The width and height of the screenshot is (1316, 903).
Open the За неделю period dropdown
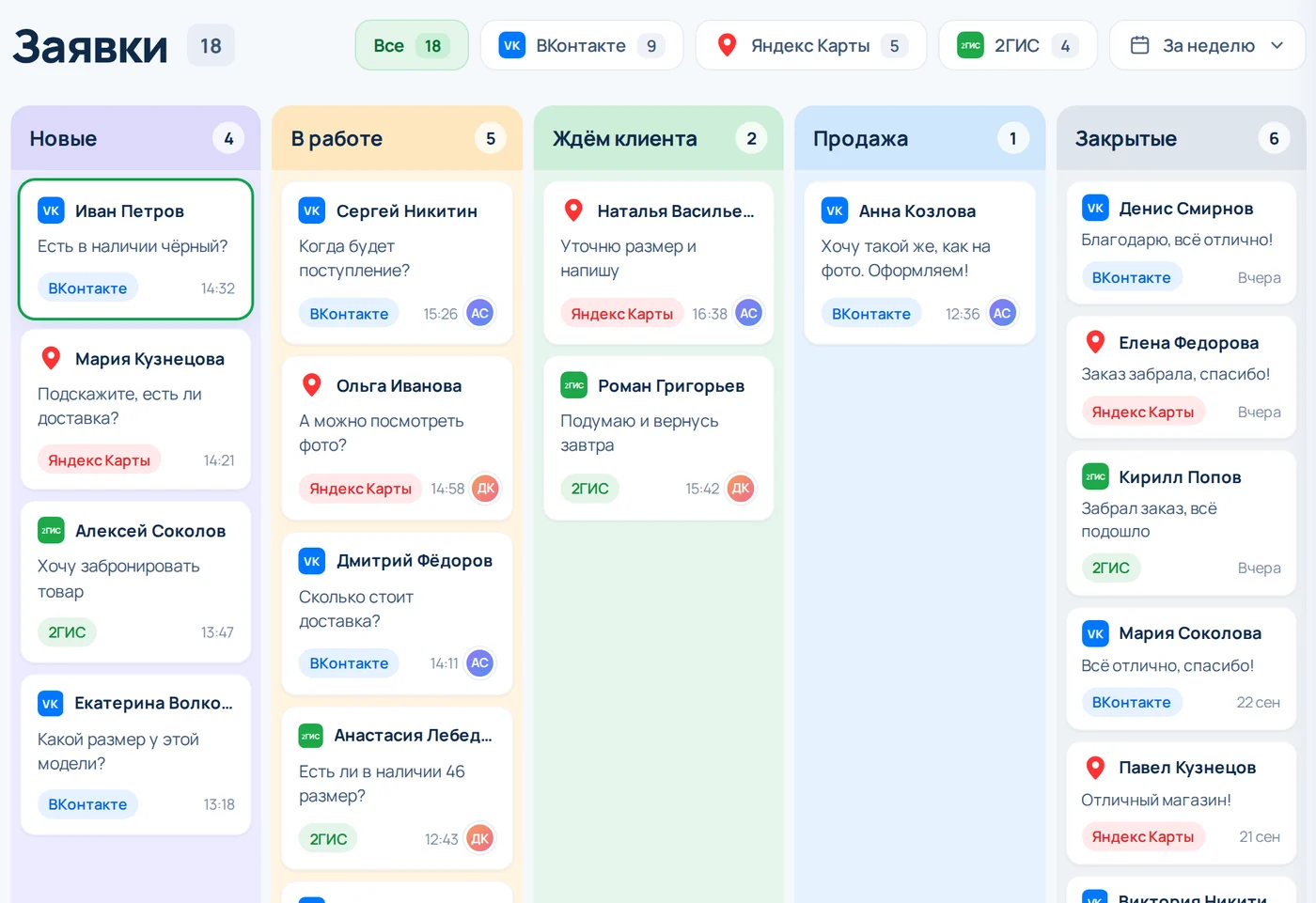click(1207, 45)
